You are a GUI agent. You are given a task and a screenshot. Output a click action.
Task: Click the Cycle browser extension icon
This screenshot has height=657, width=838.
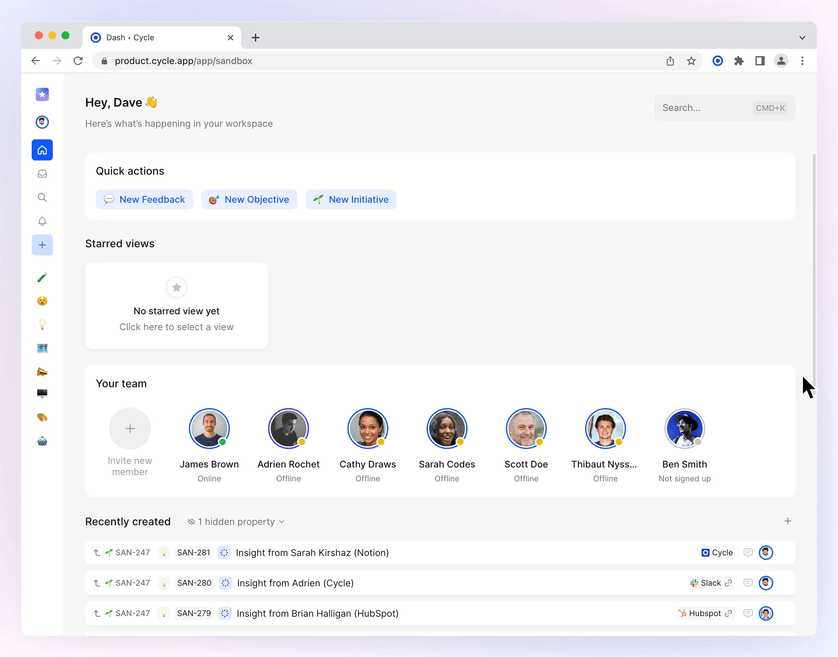718,61
